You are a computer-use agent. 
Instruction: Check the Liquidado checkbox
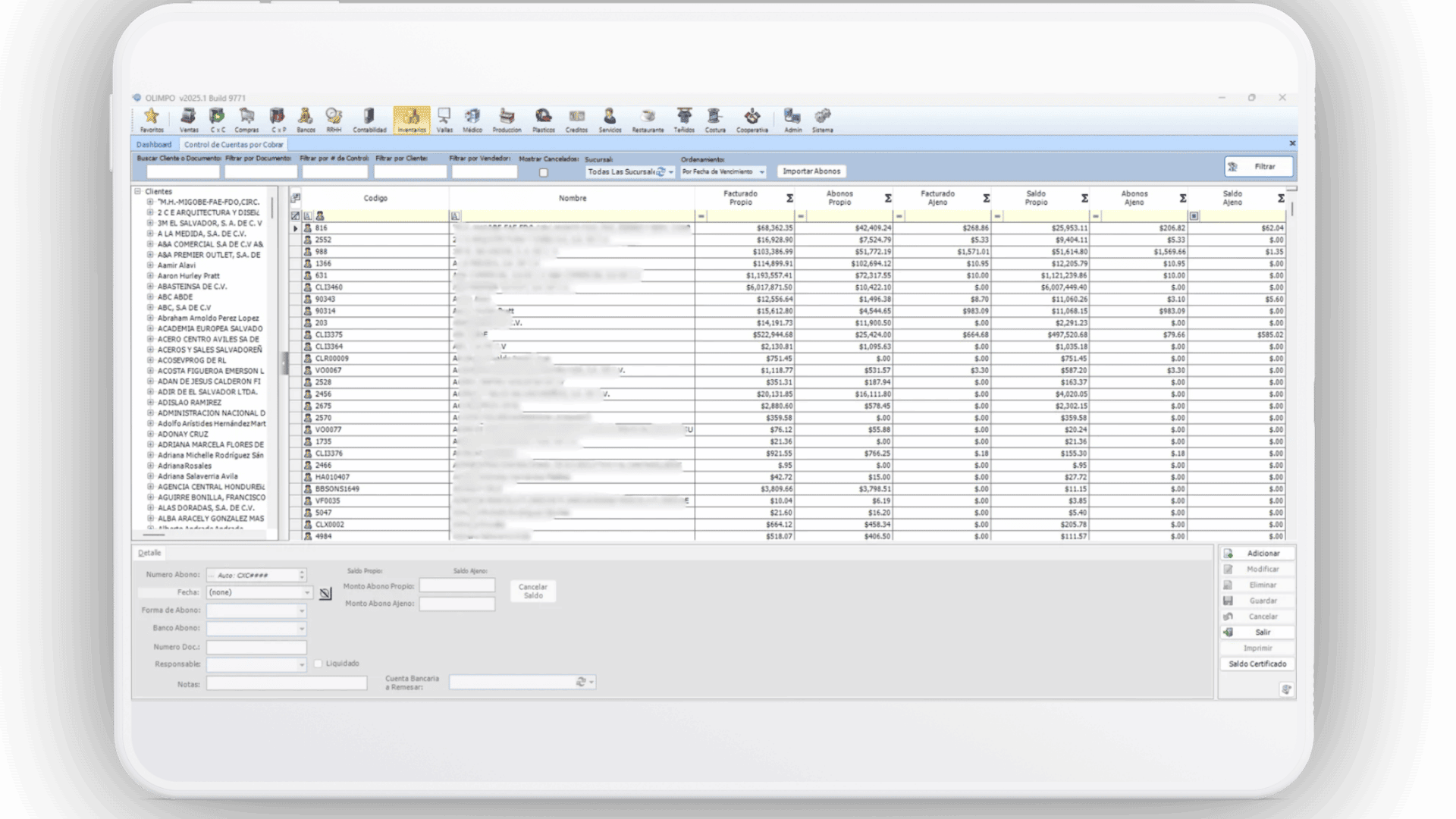(318, 664)
